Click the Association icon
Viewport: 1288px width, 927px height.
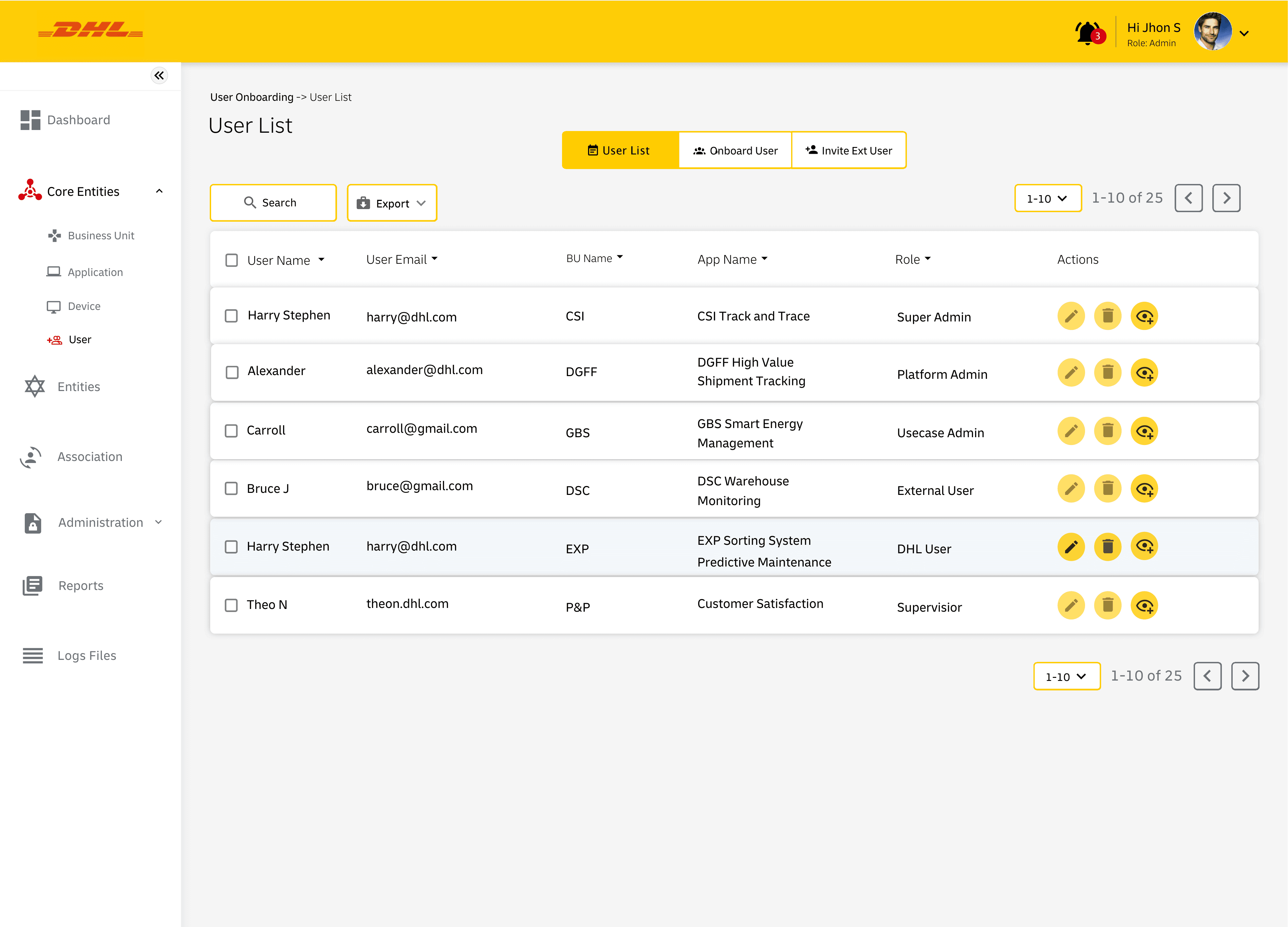pyautogui.click(x=31, y=457)
